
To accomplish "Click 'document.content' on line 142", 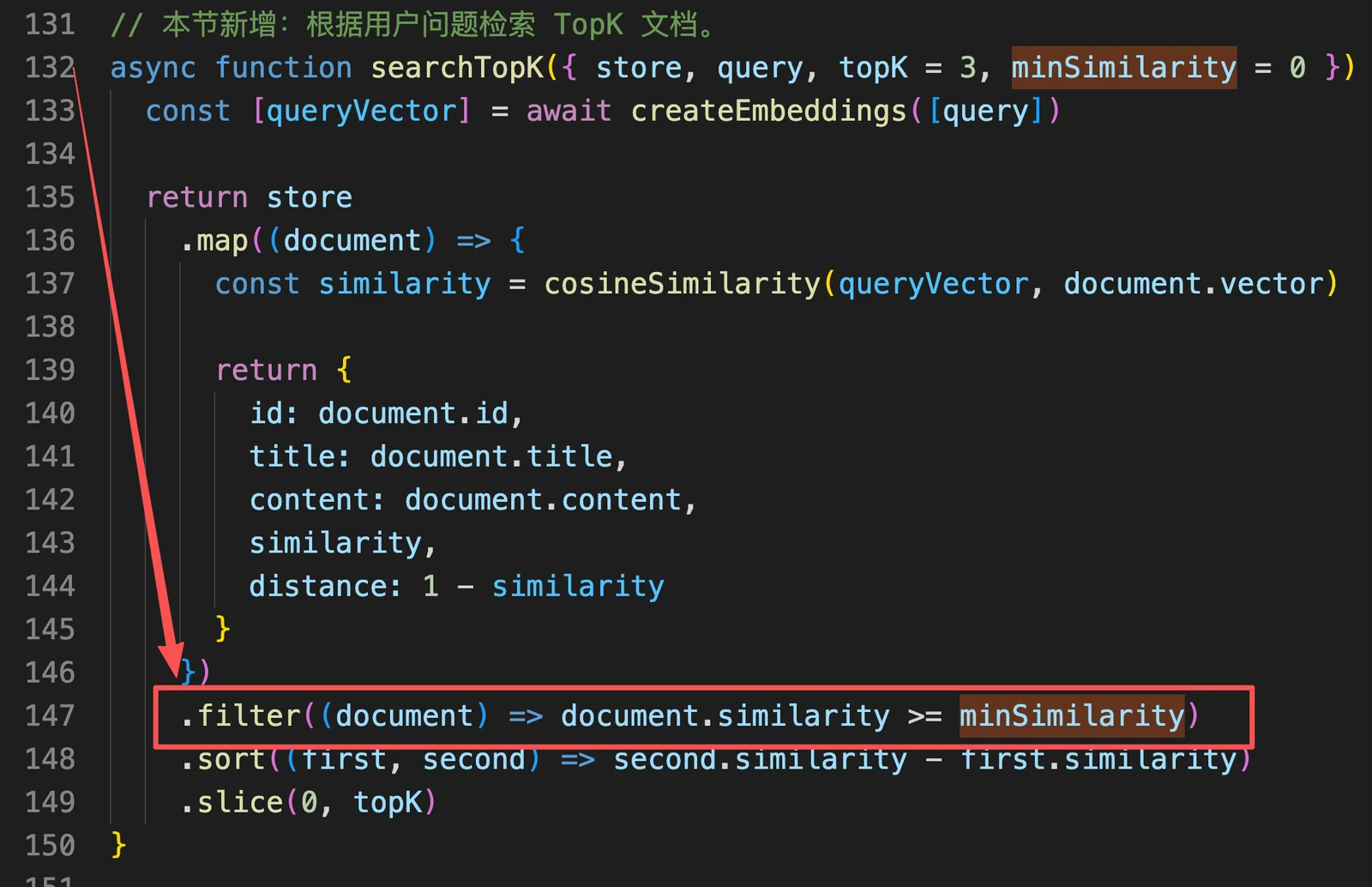I will [543, 499].
